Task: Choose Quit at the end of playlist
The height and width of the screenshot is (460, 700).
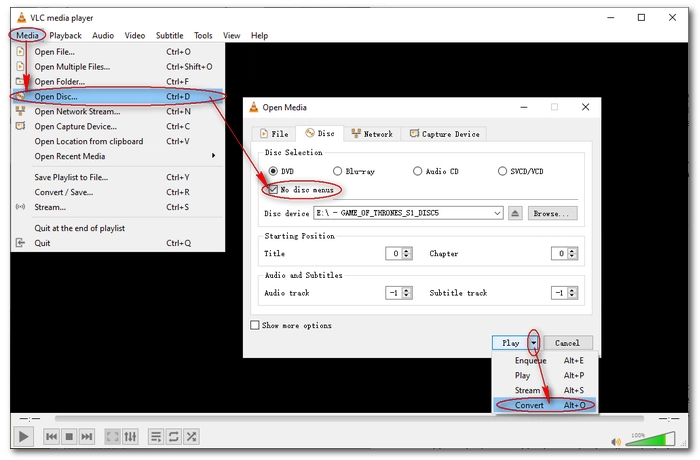Action: (118, 228)
